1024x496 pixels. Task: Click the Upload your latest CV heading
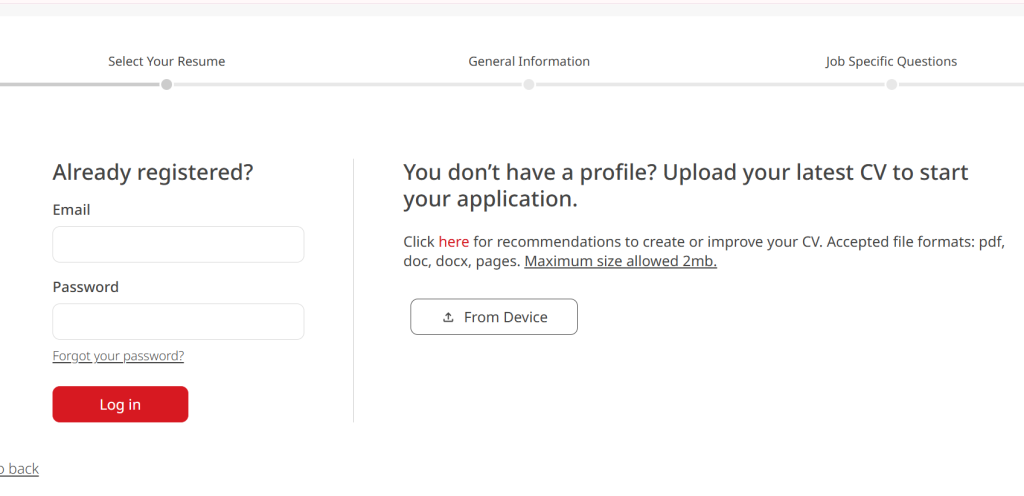click(685, 185)
